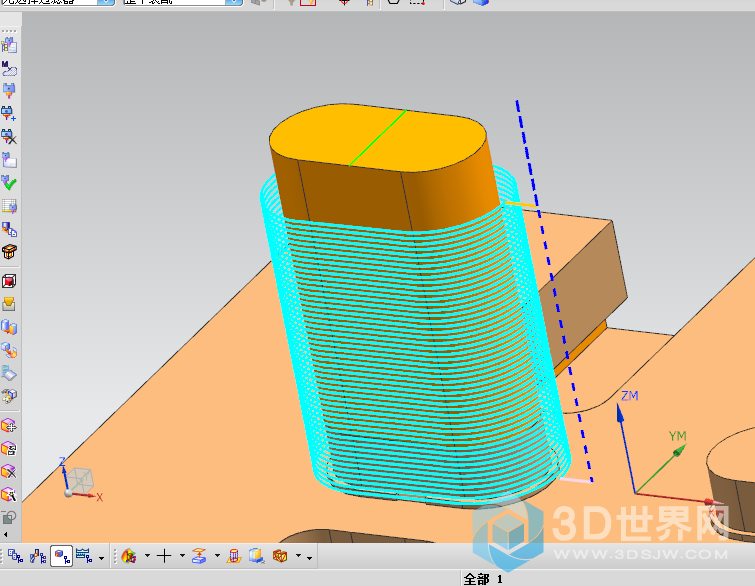Click the machine control 'M' cloud icon

pos(9,68)
